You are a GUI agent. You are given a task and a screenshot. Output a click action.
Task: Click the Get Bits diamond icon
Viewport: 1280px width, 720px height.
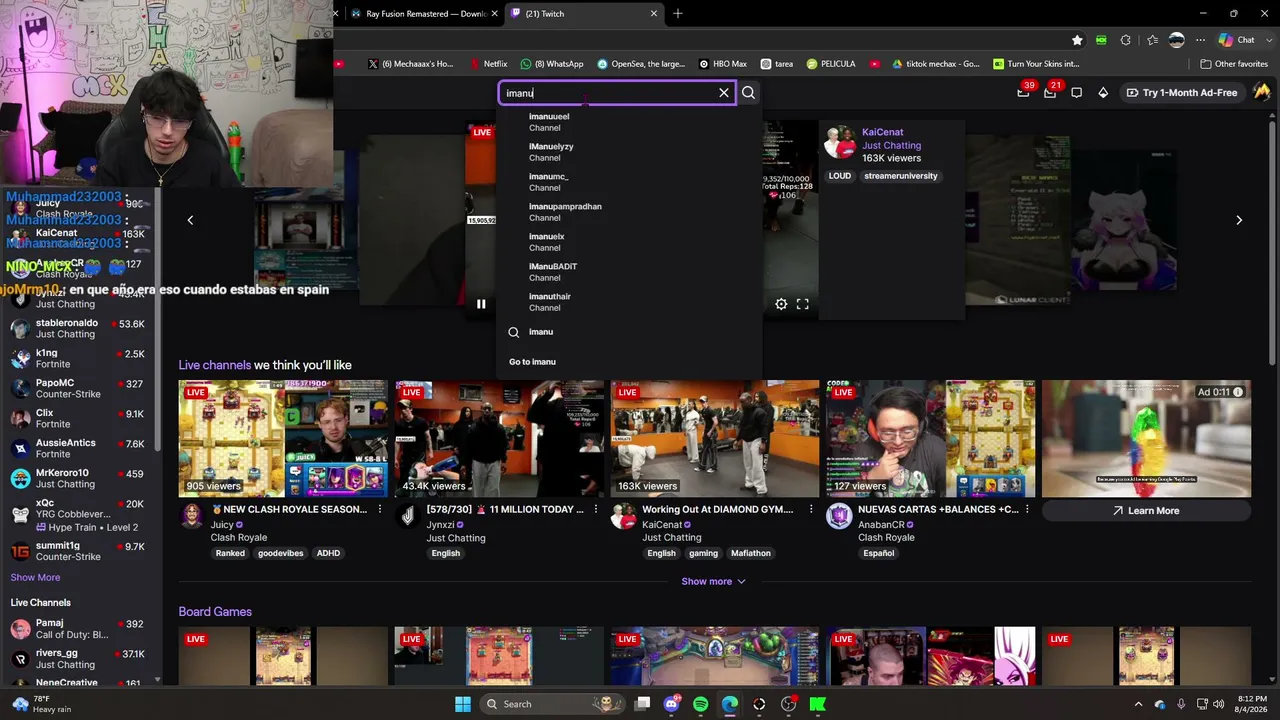(1103, 93)
